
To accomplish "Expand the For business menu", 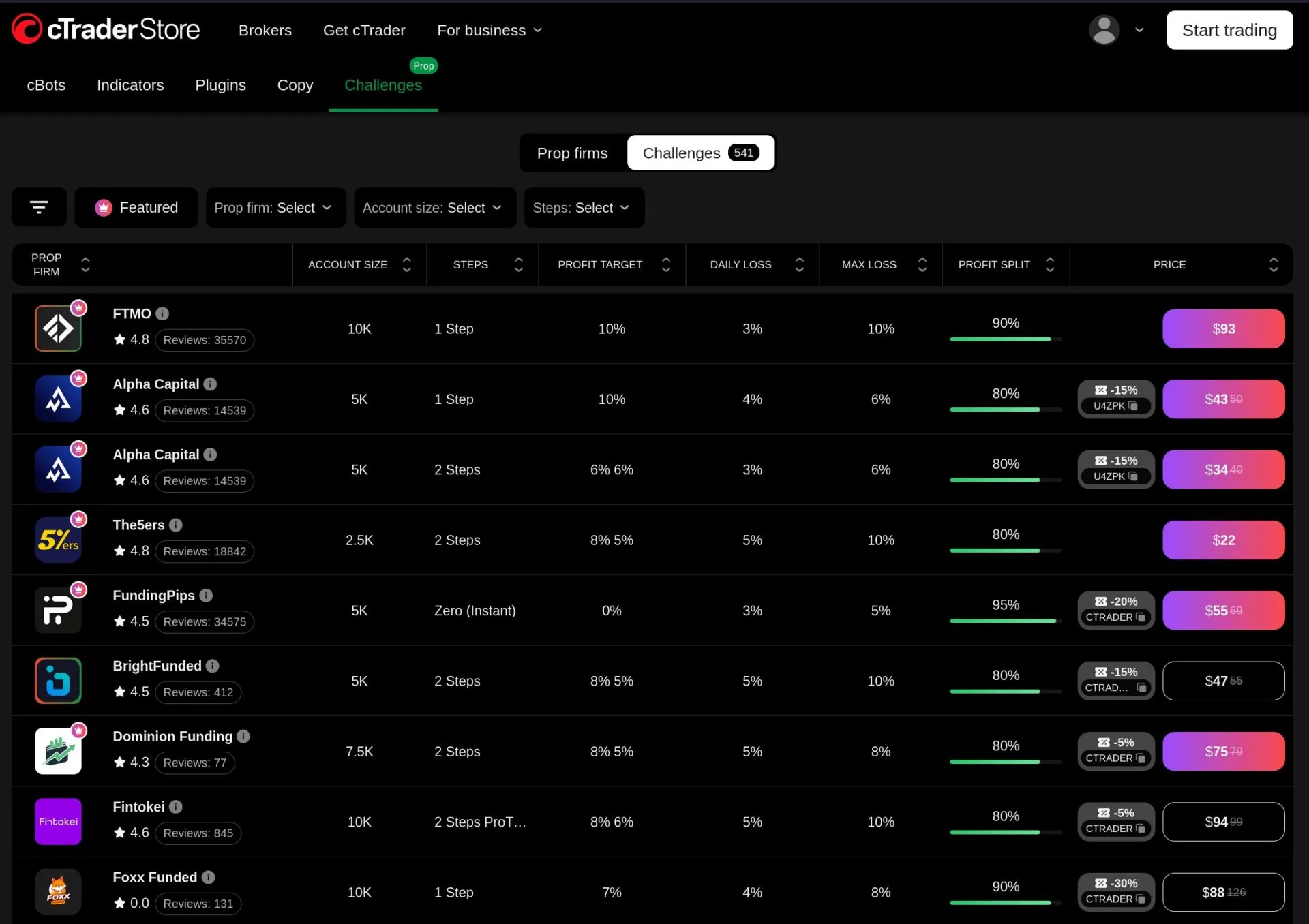I will click(x=489, y=30).
